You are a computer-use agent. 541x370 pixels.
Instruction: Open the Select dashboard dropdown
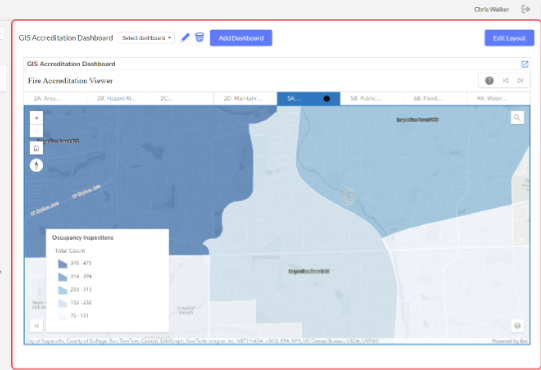[146, 38]
